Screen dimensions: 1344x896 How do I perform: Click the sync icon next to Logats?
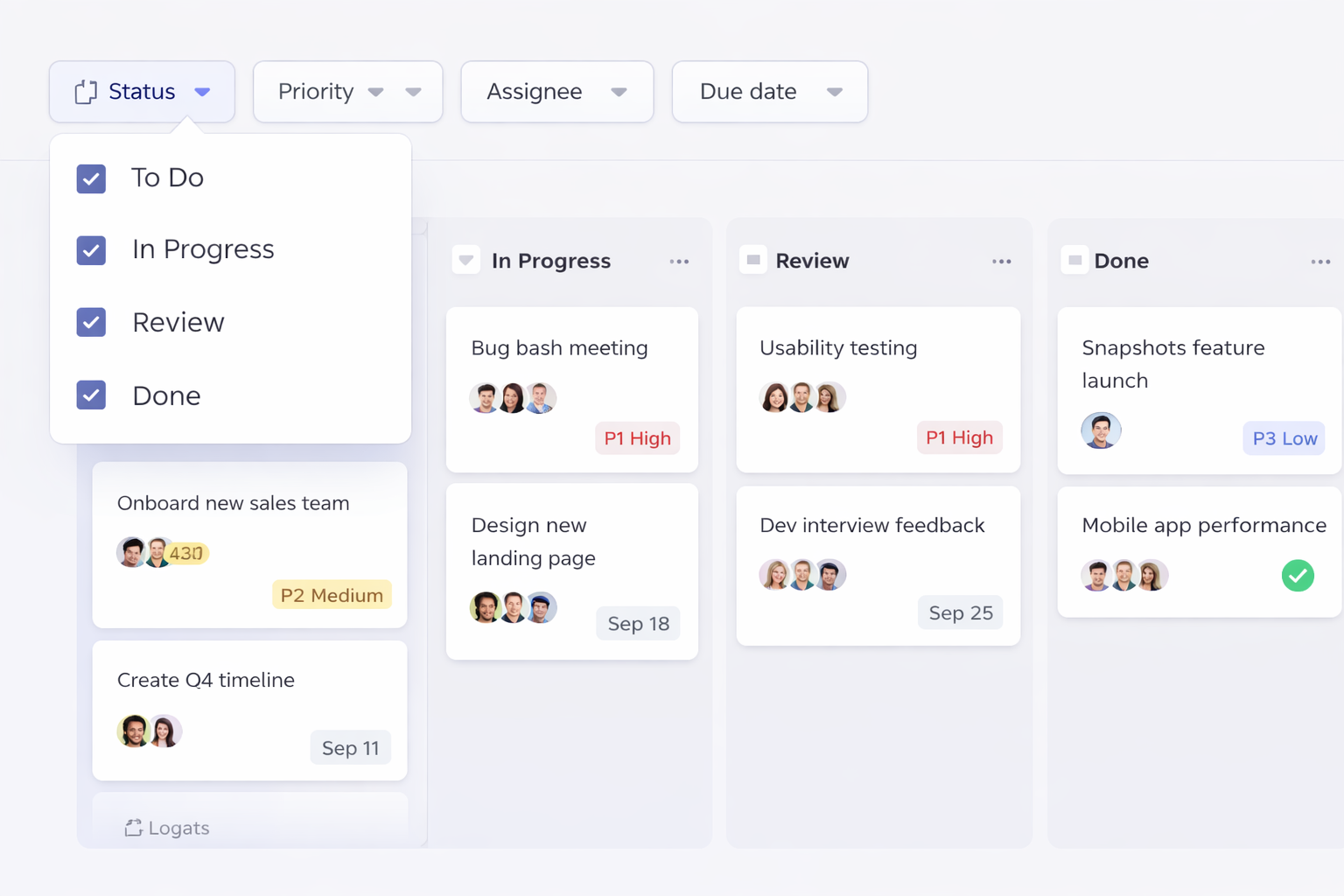pos(133,827)
